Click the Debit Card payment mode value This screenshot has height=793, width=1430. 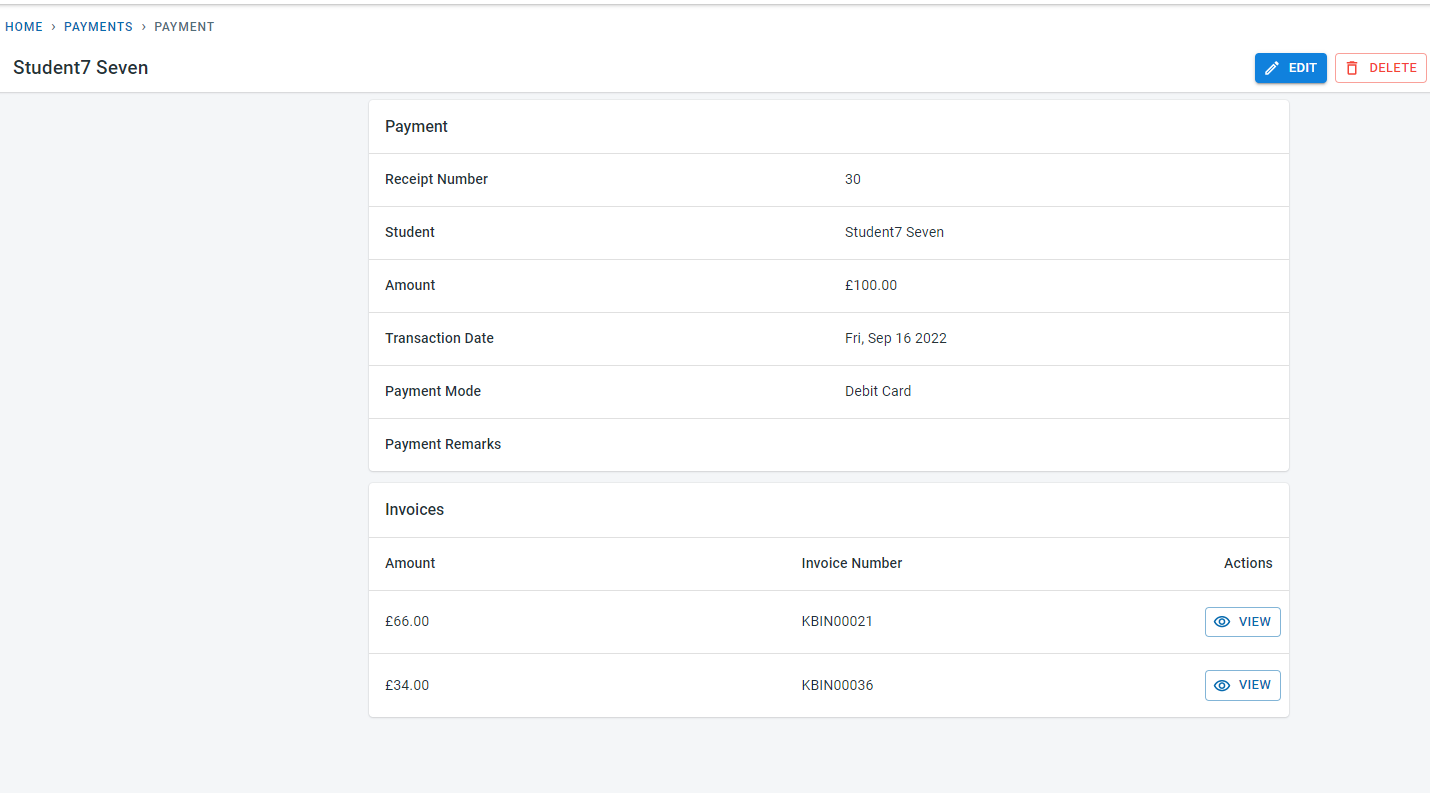pos(878,392)
